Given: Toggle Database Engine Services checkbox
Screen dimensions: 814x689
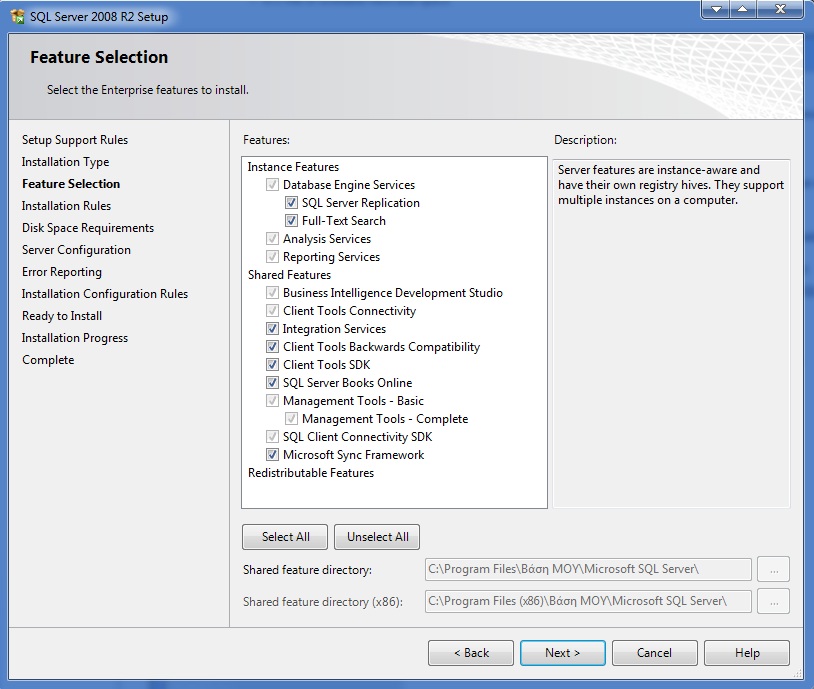Looking at the screenshot, I should pyautogui.click(x=272, y=185).
